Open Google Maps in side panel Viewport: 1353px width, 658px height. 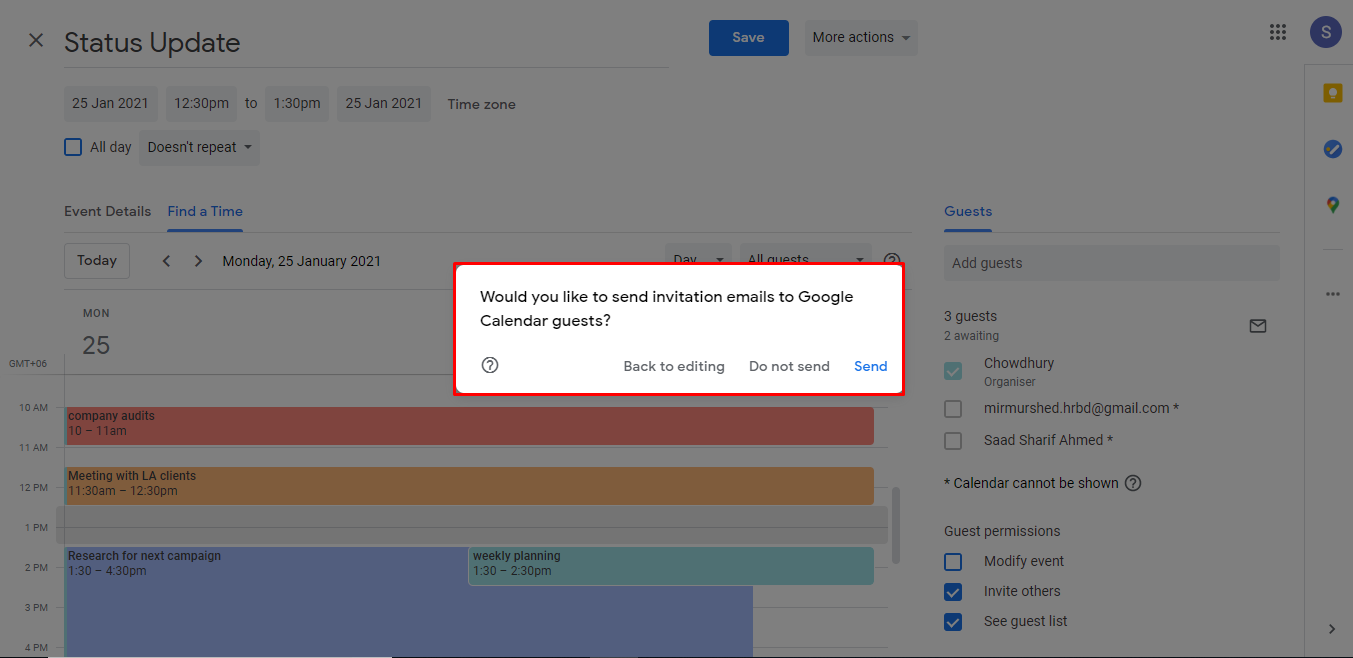click(x=1332, y=205)
